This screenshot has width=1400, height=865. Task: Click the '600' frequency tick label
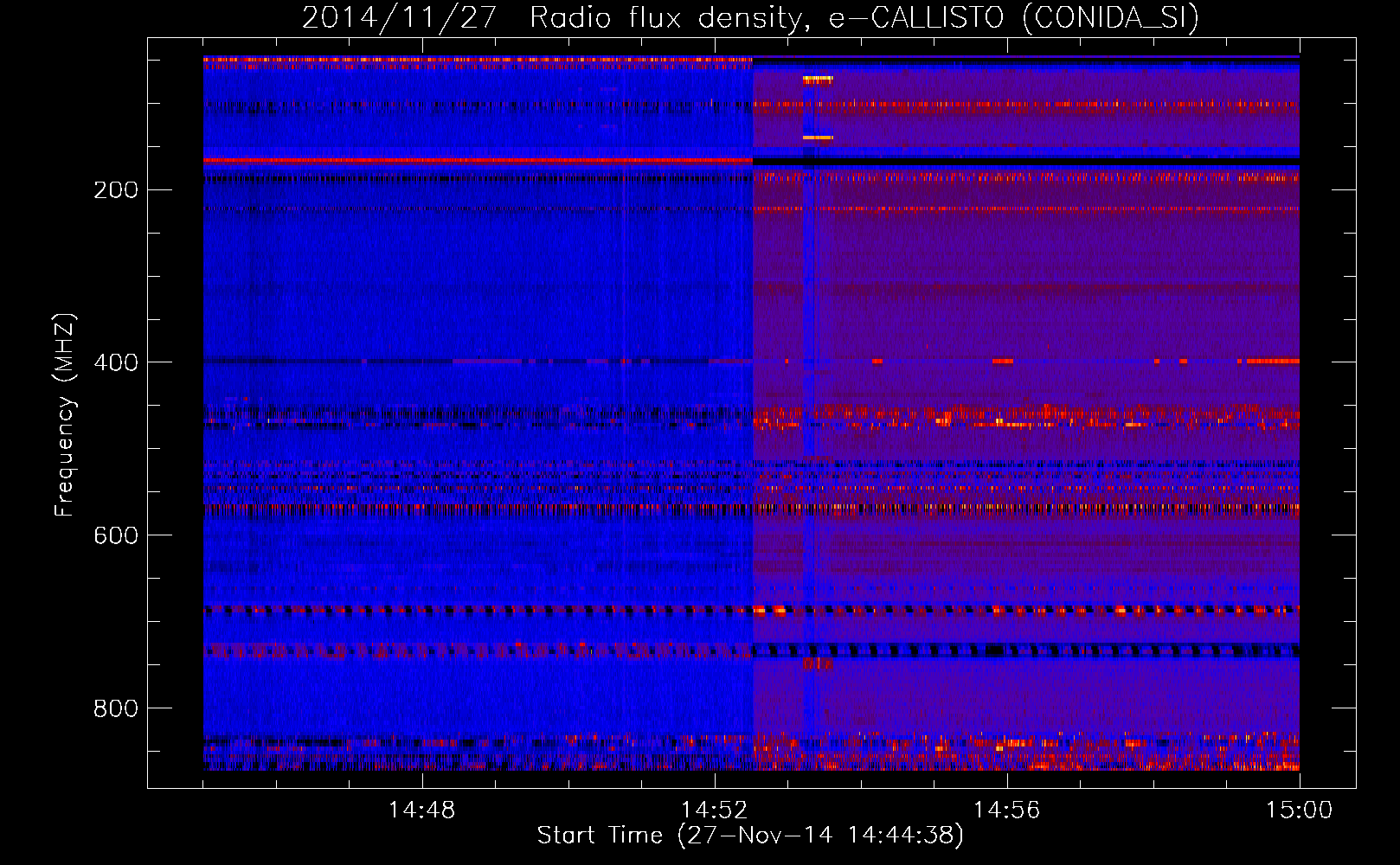click(x=116, y=535)
